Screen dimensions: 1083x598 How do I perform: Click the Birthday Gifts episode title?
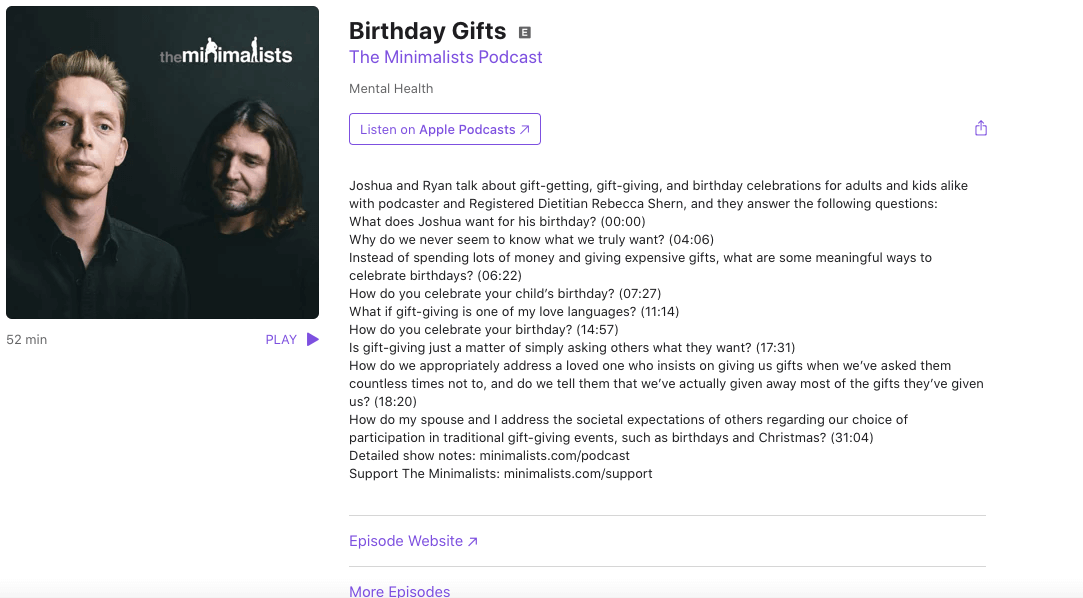[427, 31]
